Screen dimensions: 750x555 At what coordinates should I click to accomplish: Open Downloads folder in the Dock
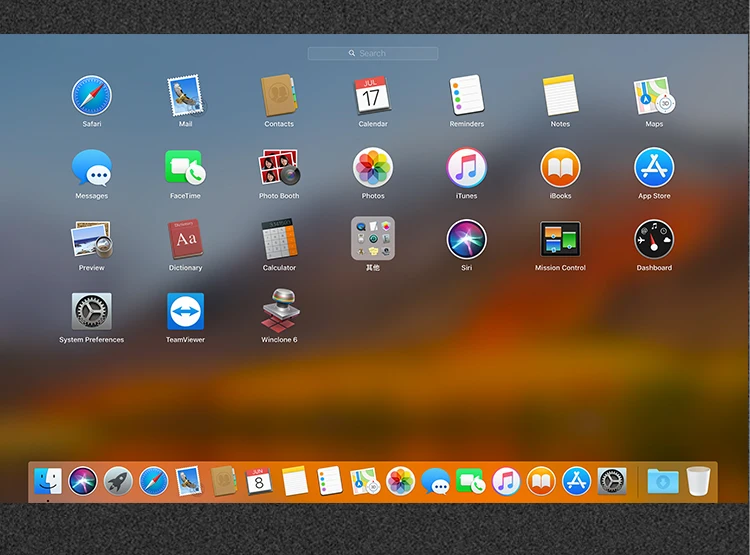click(x=662, y=481)
